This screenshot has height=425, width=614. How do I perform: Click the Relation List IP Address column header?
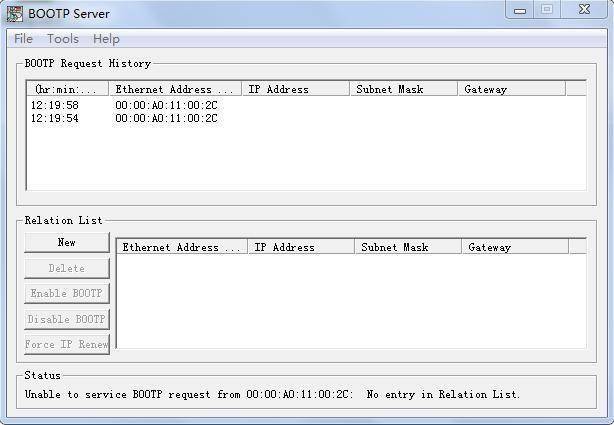[301, 247]
